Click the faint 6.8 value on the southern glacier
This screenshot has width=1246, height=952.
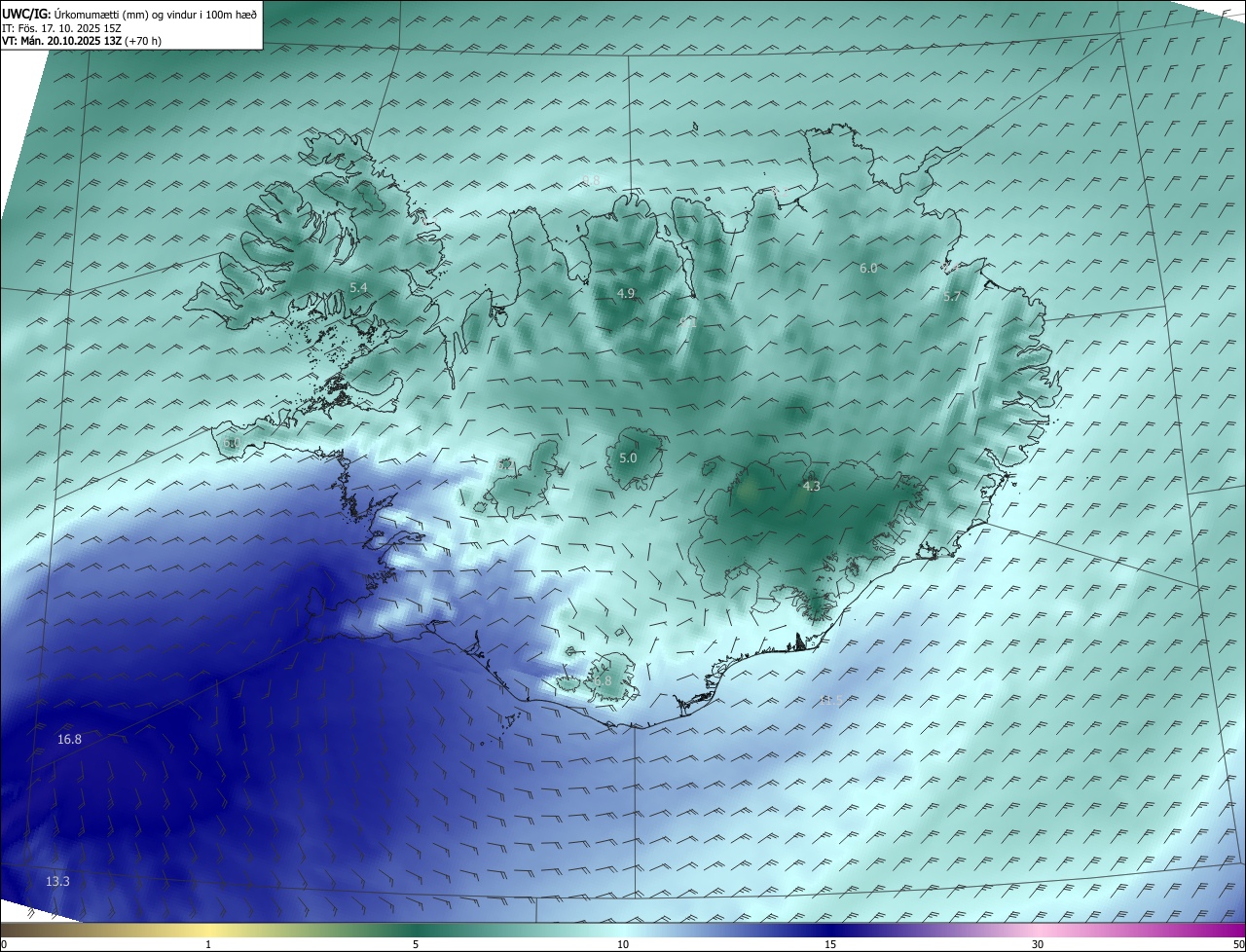(603, 681)
